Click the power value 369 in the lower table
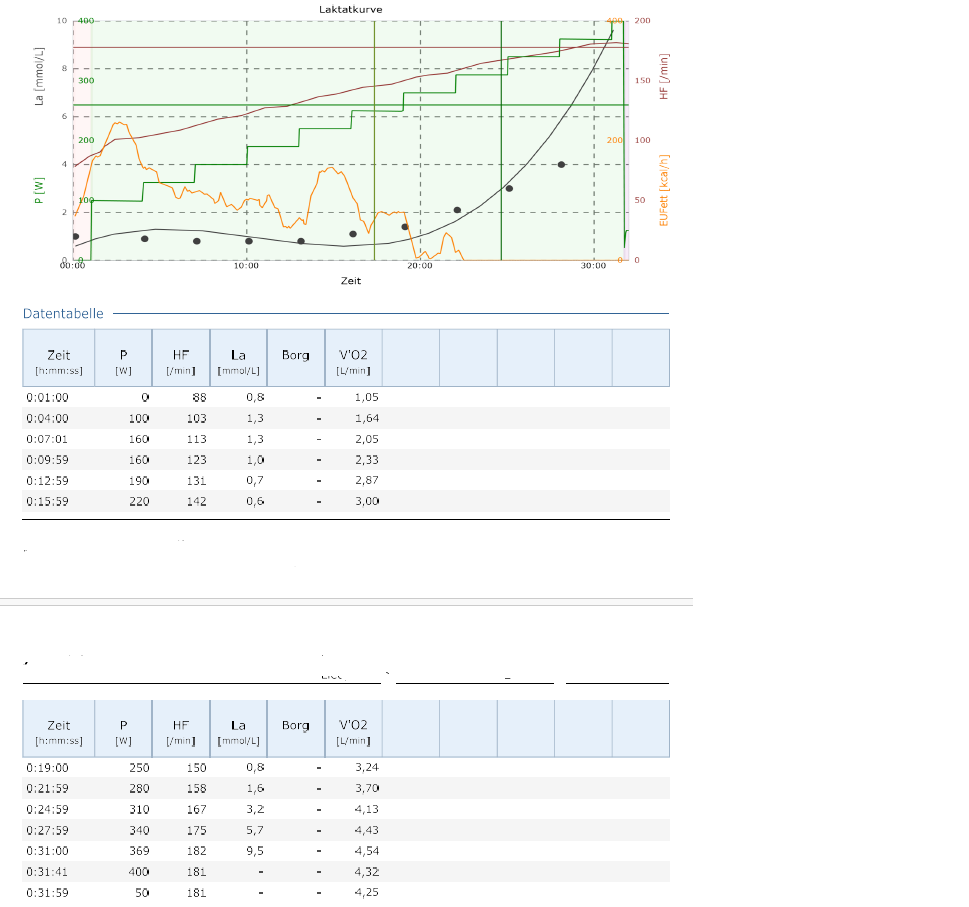 pos(139,850)
